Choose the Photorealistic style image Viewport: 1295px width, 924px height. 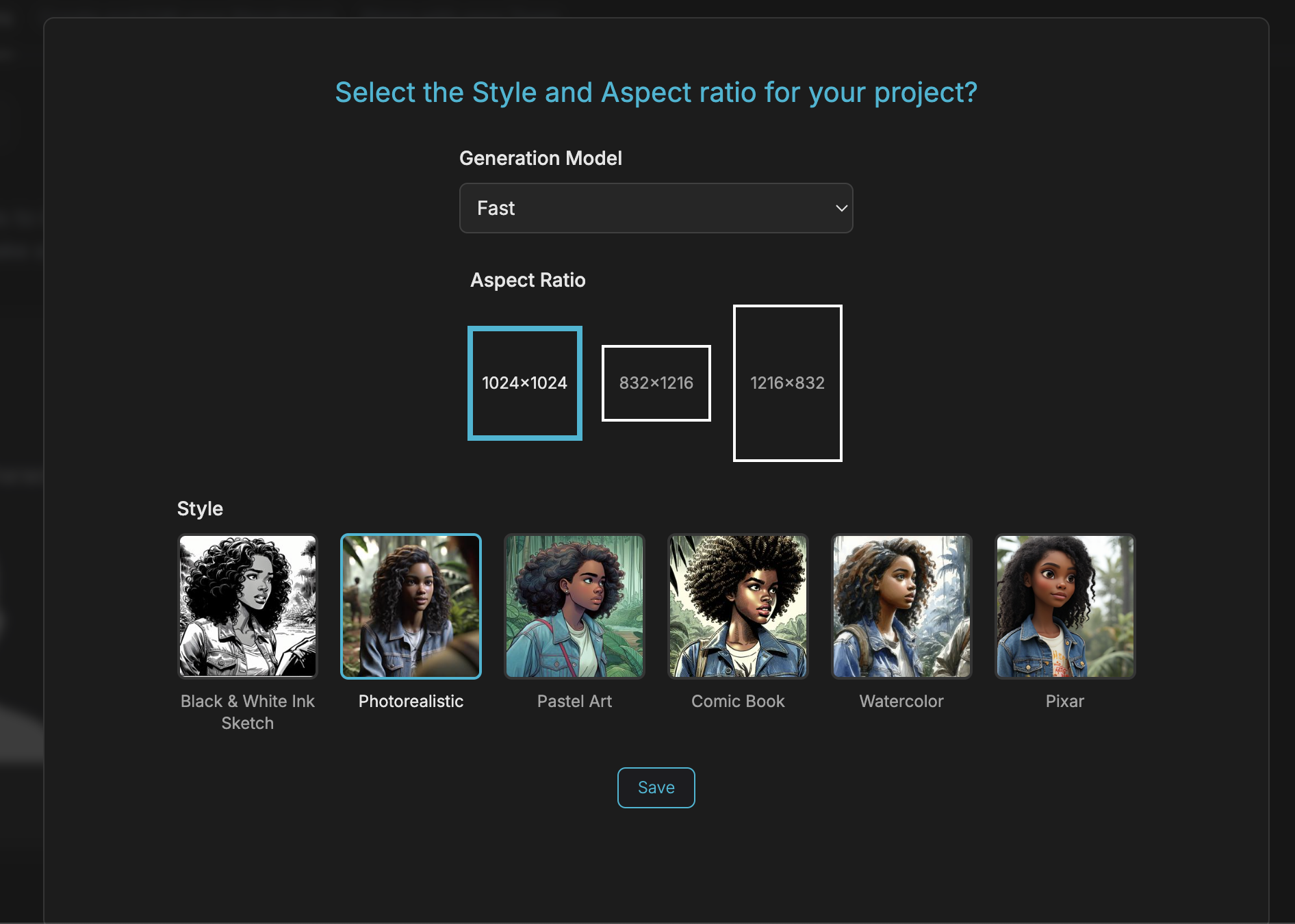[411, 606]
